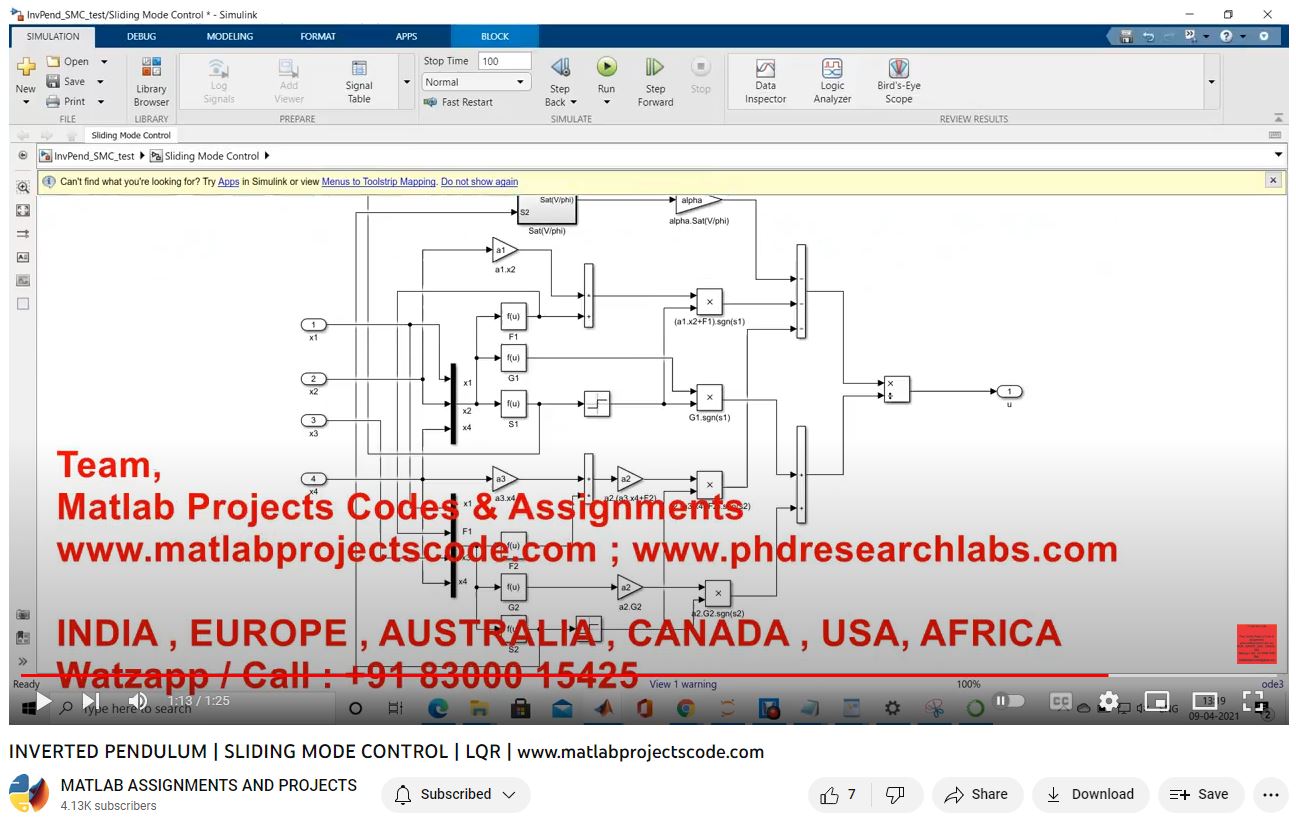Image resolution: width=1296 pixels, height=828 pixels.
Task: Open the APPS ribbon tab
Action: [x=406, y=36]
